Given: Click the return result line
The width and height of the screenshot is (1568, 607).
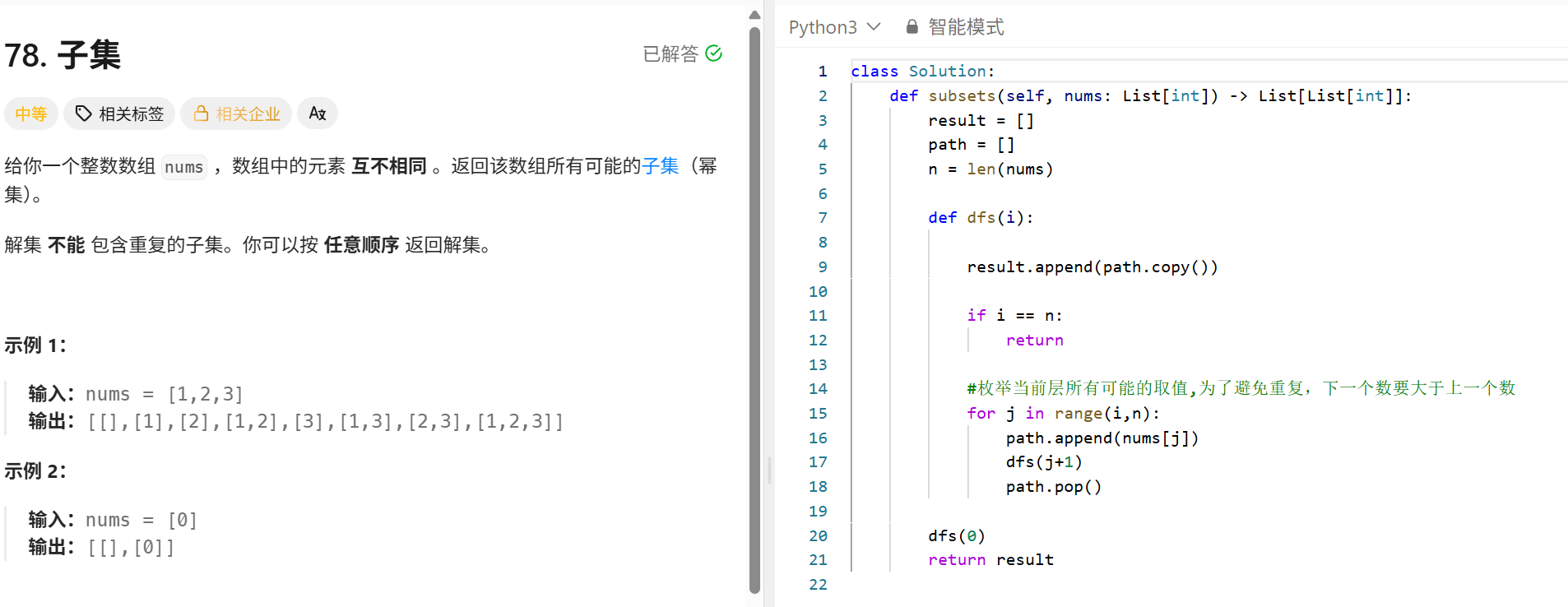Looking at the screenshot, I should pos(990,560).
